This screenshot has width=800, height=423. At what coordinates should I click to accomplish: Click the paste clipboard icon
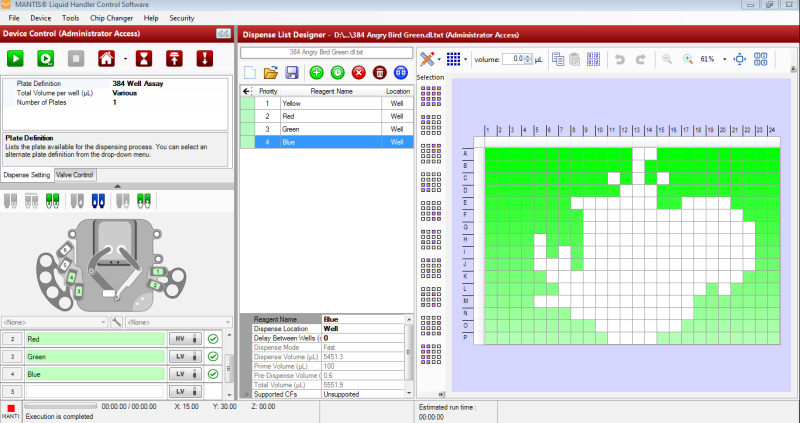(574, 59)
